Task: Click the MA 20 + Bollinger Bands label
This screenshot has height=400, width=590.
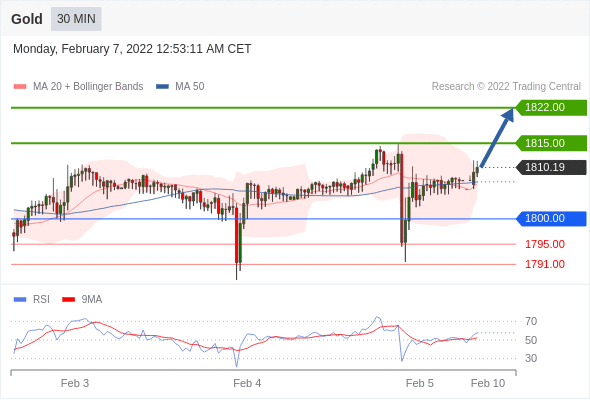Action: pos(88,87)
